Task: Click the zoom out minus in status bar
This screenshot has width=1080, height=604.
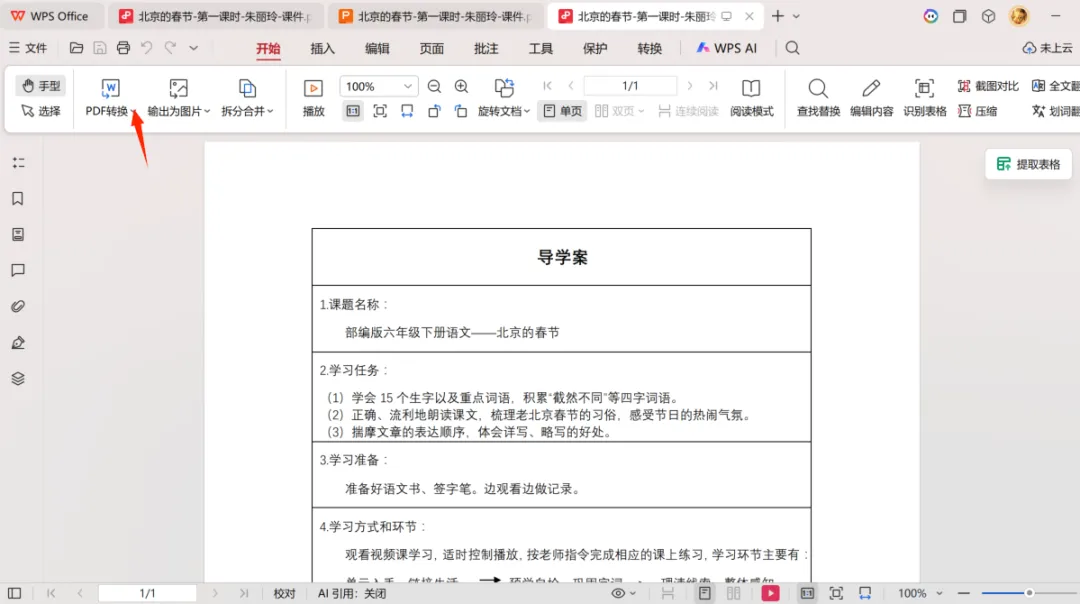Action: coord(964,593)
